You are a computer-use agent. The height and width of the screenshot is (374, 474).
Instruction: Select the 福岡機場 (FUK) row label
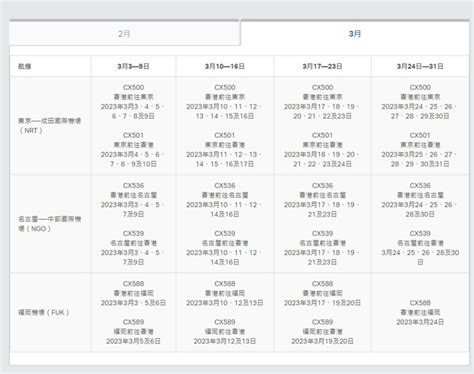tap(44, 312)
